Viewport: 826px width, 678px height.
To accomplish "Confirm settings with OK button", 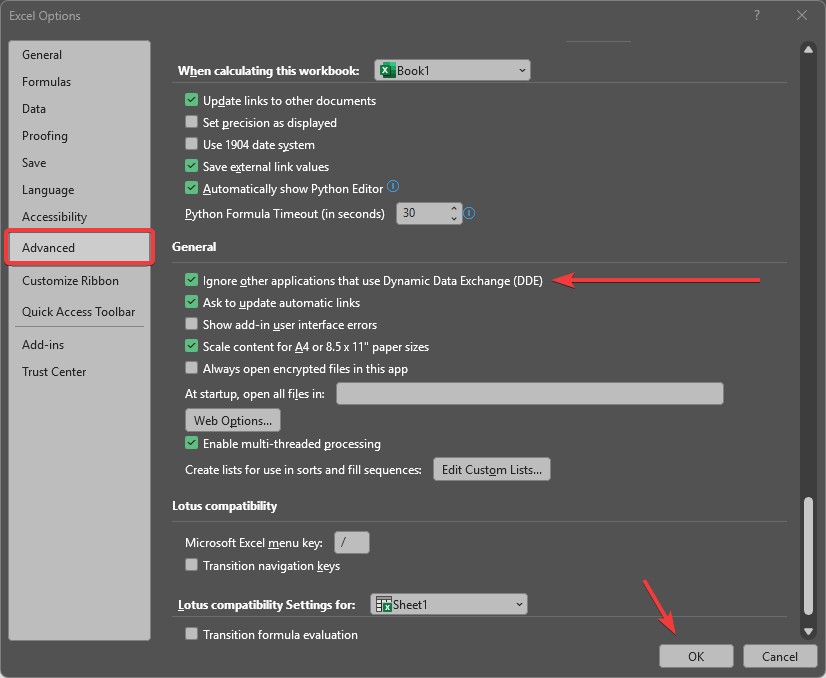I will [696, 656].
